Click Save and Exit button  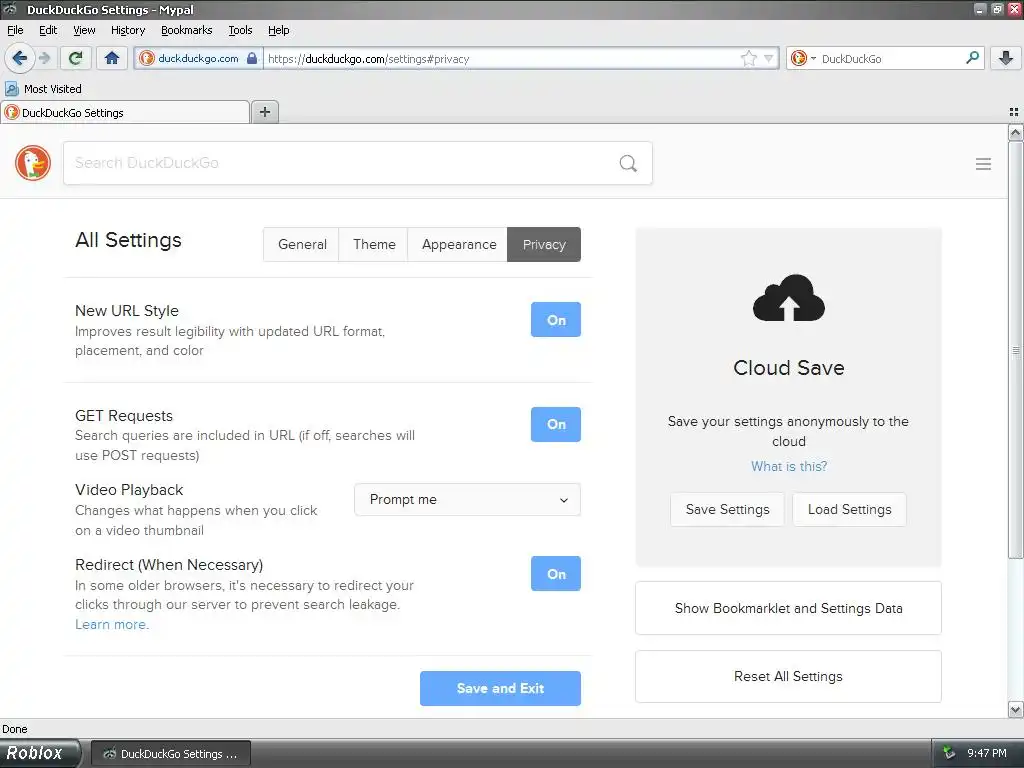(500, 688)
